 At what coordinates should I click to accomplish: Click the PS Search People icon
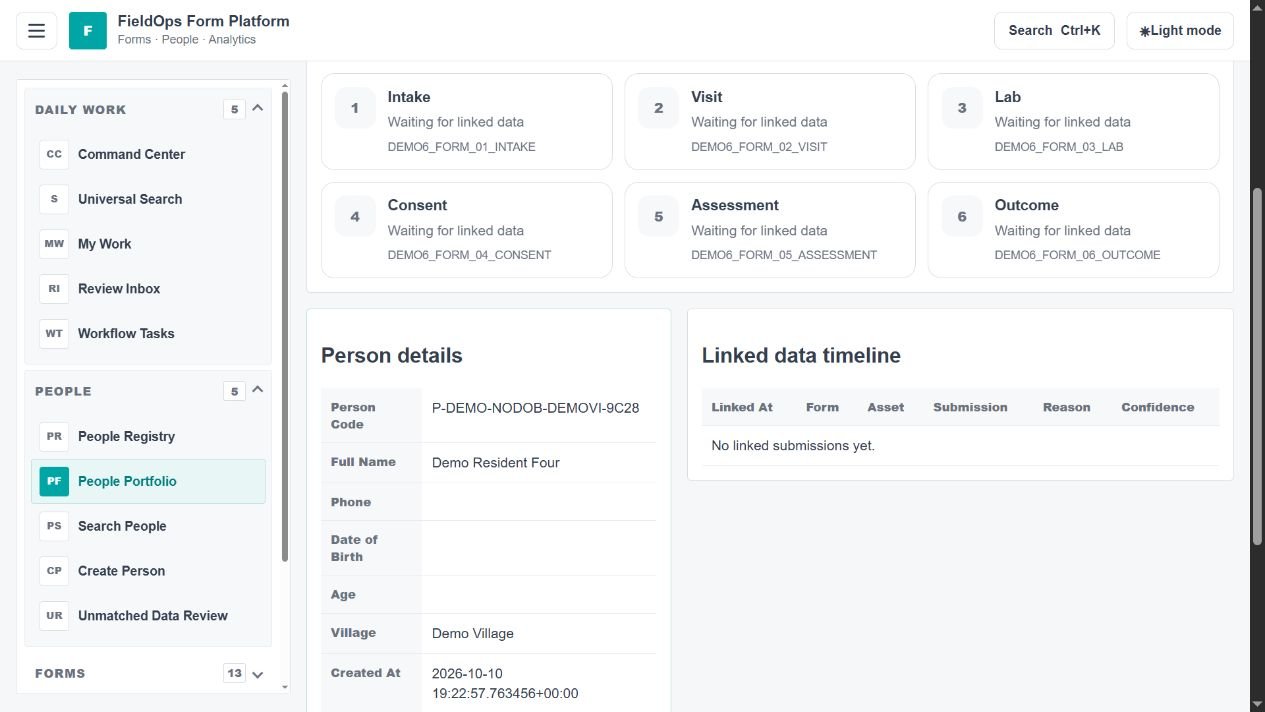54,526
